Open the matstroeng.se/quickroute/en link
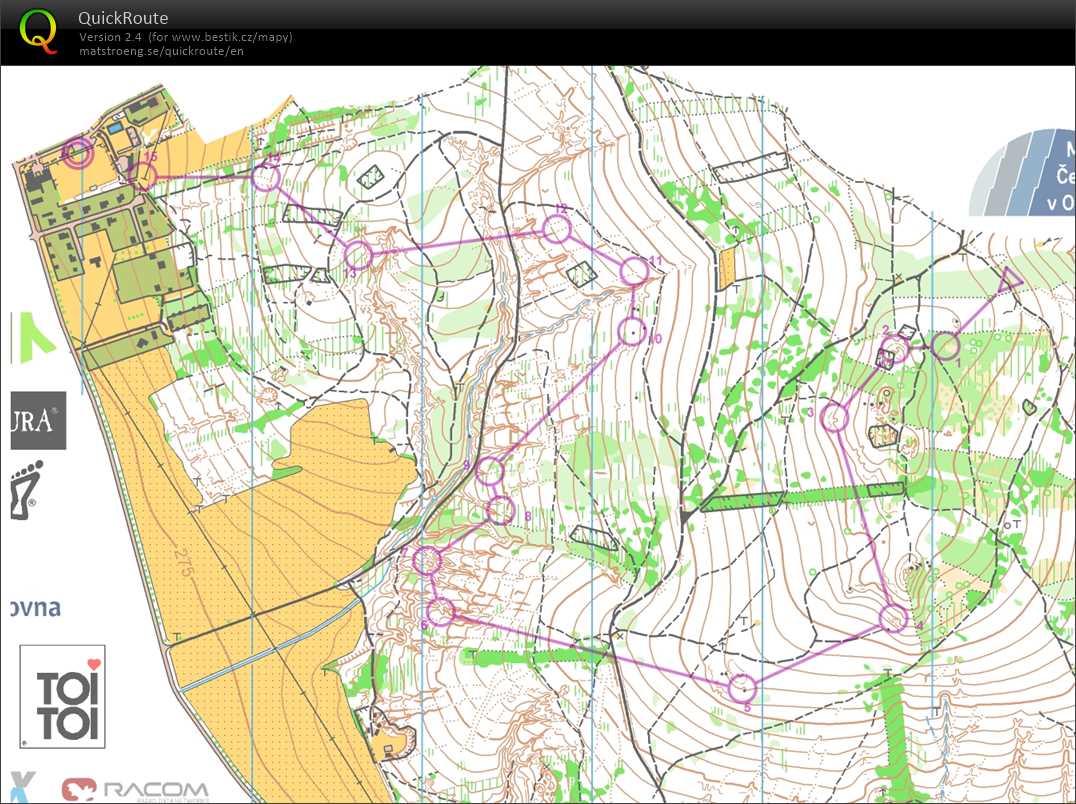 [x=162, y=51]
